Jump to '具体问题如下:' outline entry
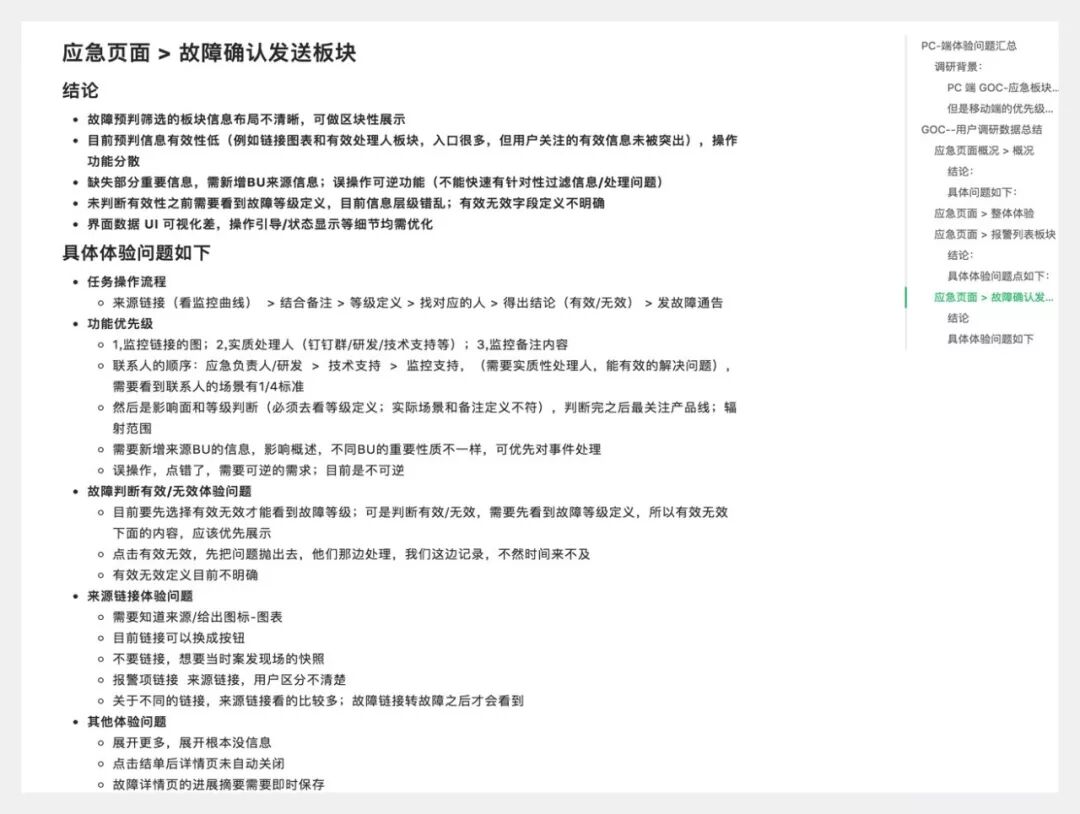The width and height of the screenshot is (1080, 814). click(x=982, y=192)
